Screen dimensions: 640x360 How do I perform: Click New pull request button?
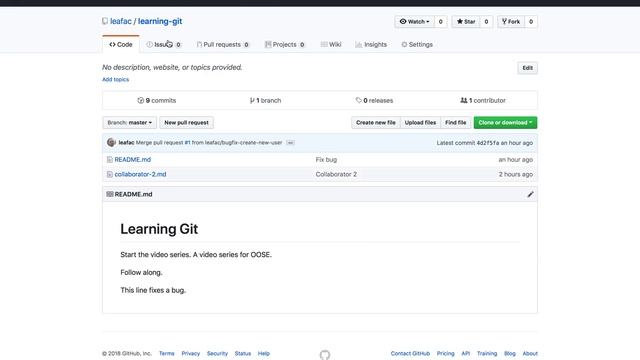(x=187, y=122)
